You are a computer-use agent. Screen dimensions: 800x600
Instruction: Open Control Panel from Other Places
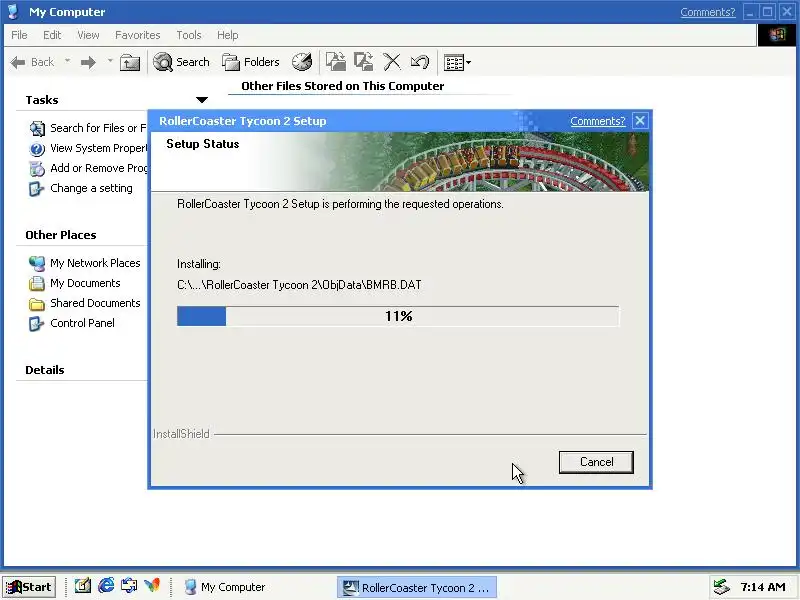82,323
